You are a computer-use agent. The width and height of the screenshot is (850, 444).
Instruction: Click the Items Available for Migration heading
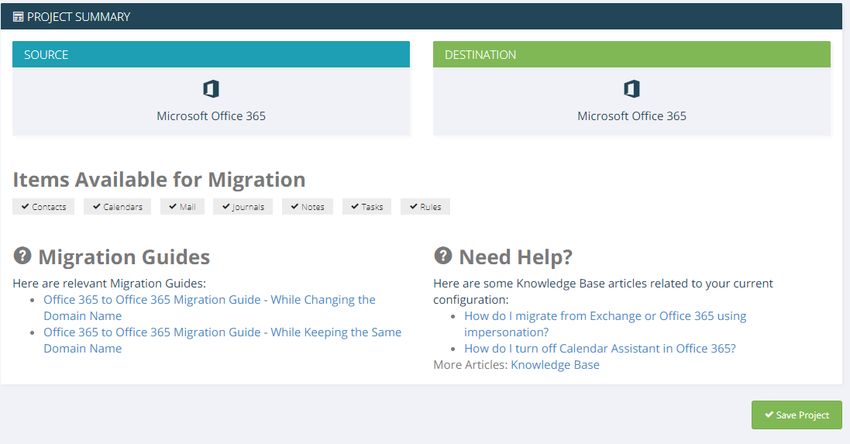[159, 179]
